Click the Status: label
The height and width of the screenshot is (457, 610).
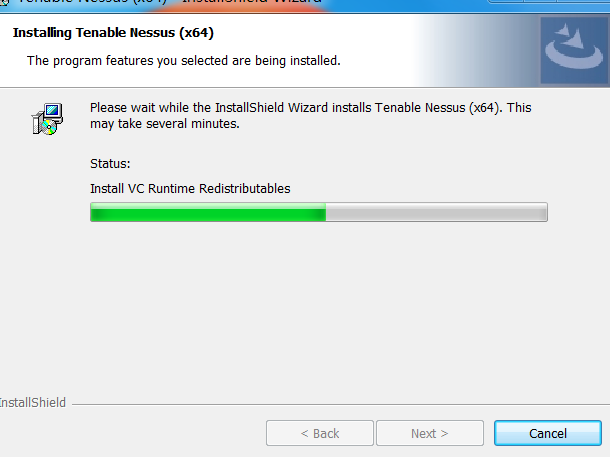coord(110,164)
